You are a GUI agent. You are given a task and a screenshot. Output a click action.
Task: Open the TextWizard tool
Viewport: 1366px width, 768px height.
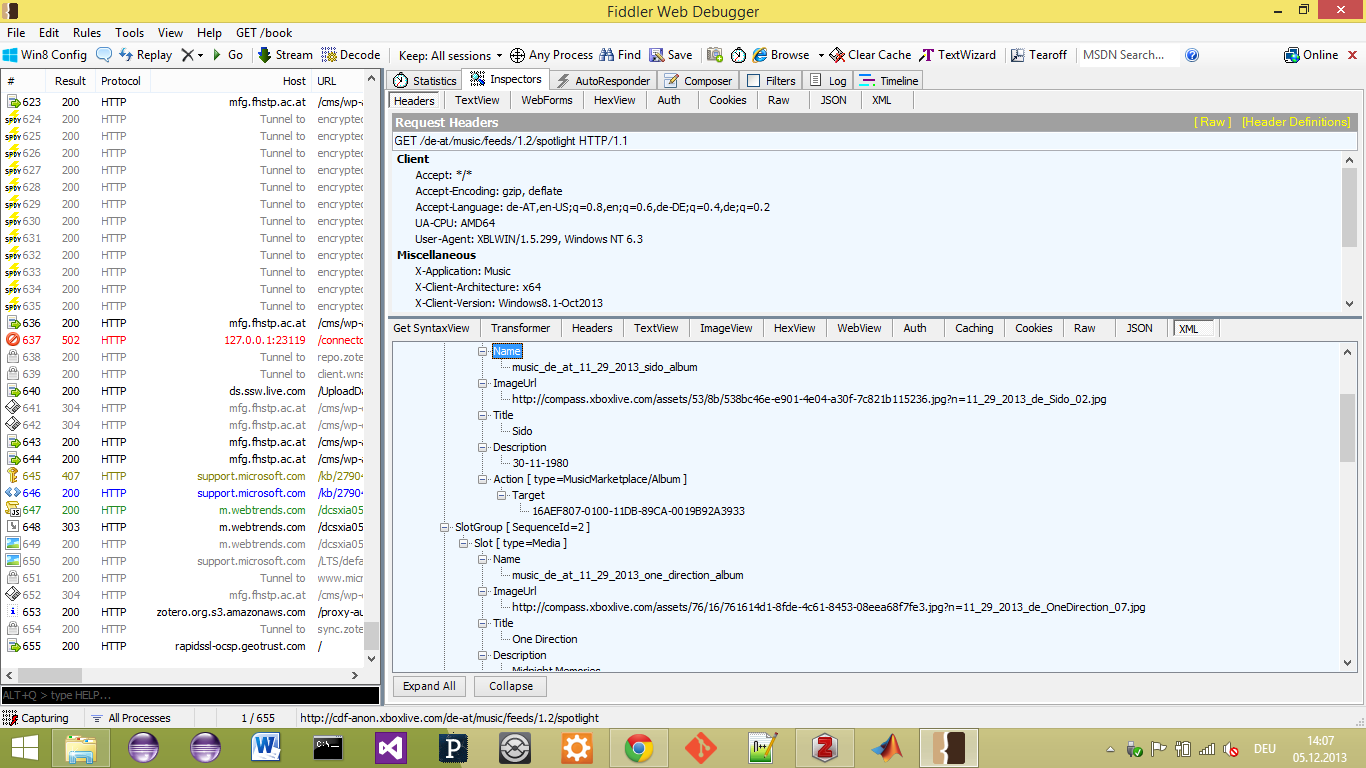[x=958, y=55]
